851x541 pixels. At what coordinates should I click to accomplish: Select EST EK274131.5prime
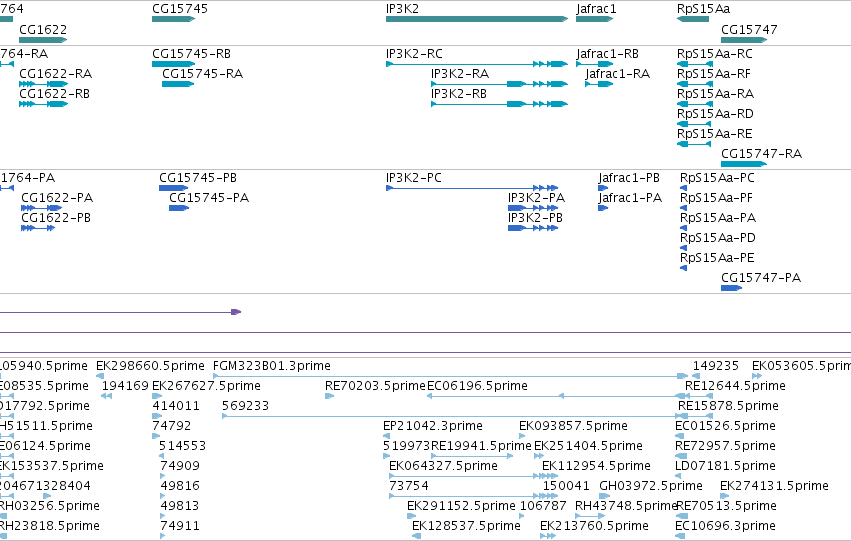774,487
